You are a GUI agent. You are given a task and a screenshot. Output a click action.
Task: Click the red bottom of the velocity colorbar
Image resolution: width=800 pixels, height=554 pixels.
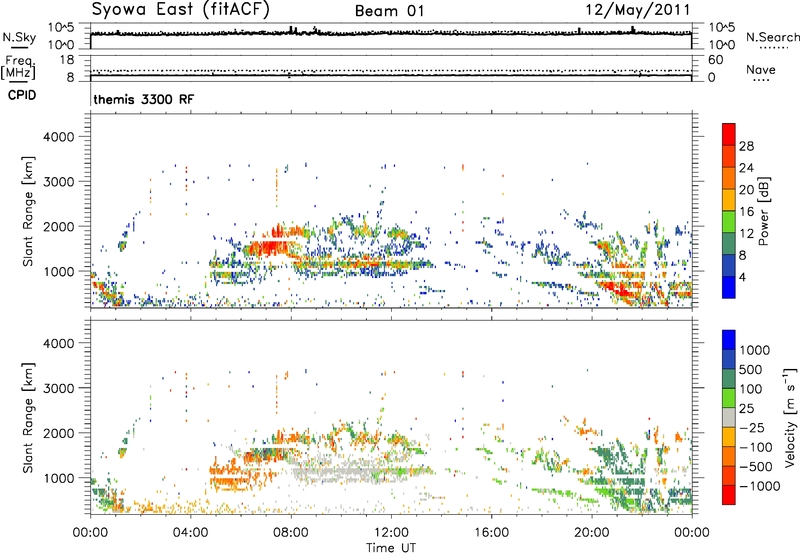click(729, 495)
